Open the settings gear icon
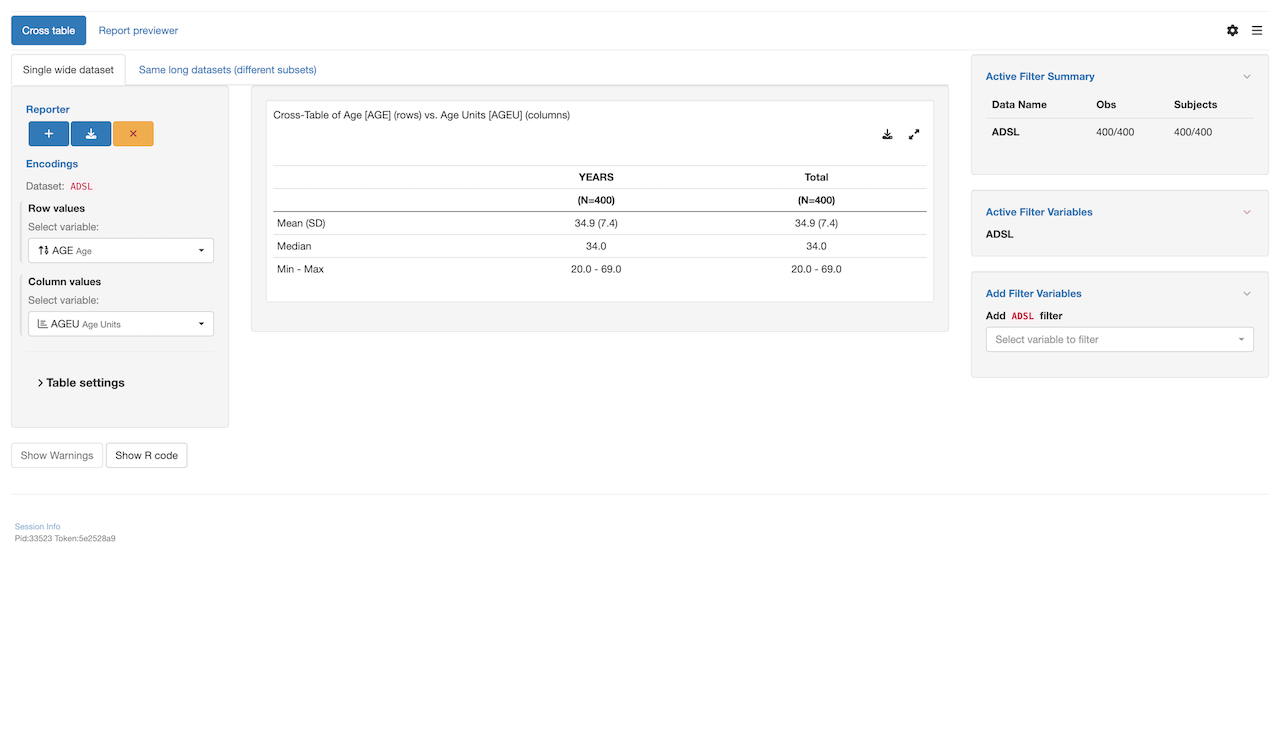This screenshot has width=1280, height=738. 1232,31
